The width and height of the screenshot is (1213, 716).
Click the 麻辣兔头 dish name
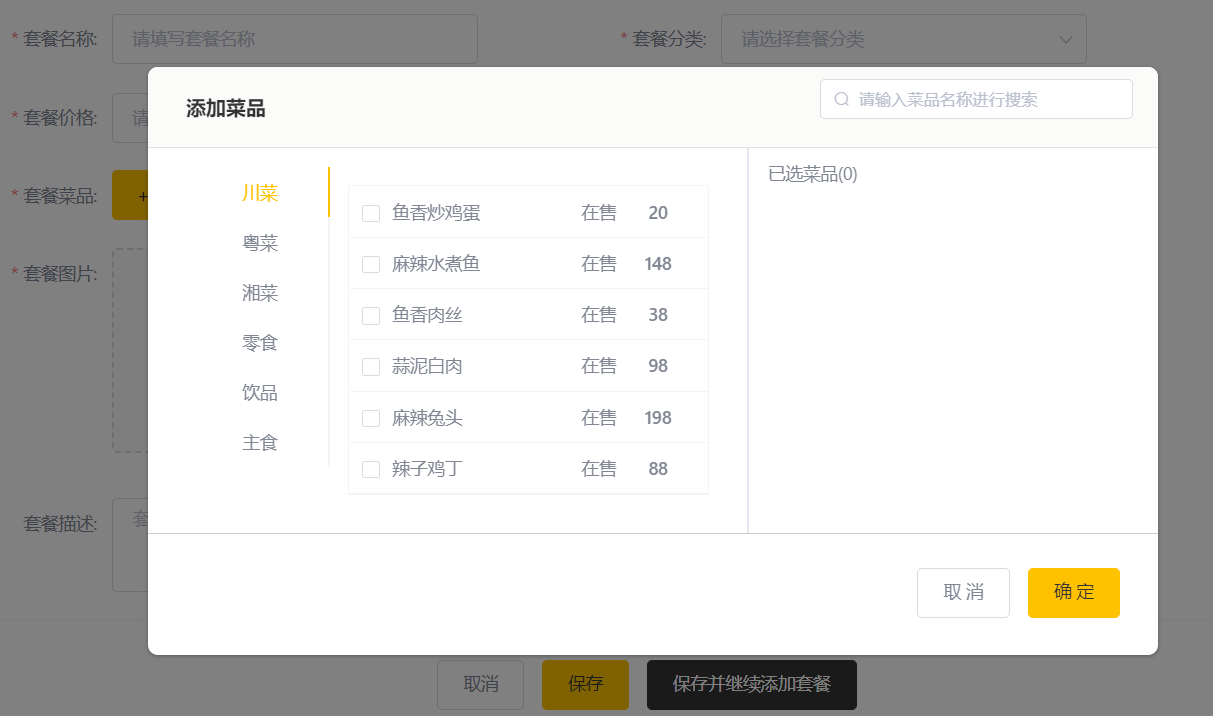point(427,418)
